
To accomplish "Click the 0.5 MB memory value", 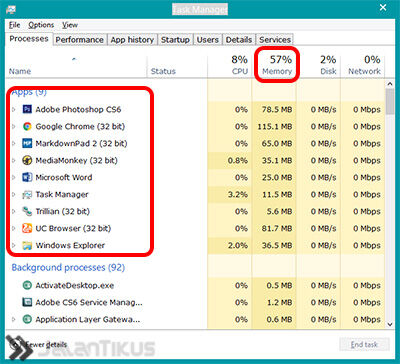I will click(279, 285).
